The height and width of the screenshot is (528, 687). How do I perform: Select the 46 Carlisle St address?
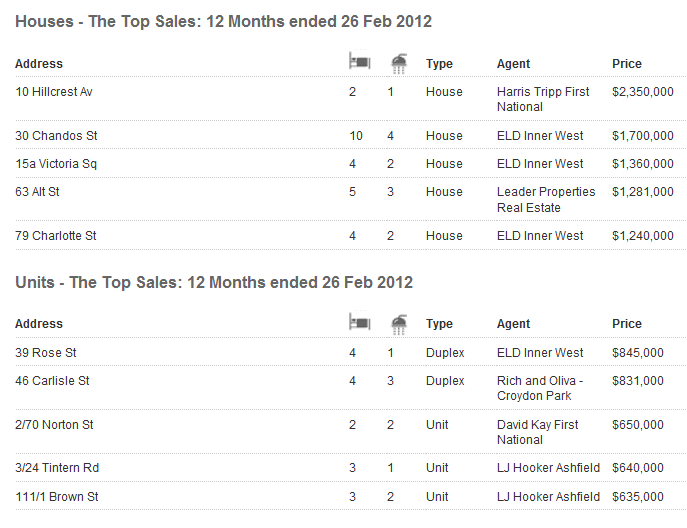point(52,381)
